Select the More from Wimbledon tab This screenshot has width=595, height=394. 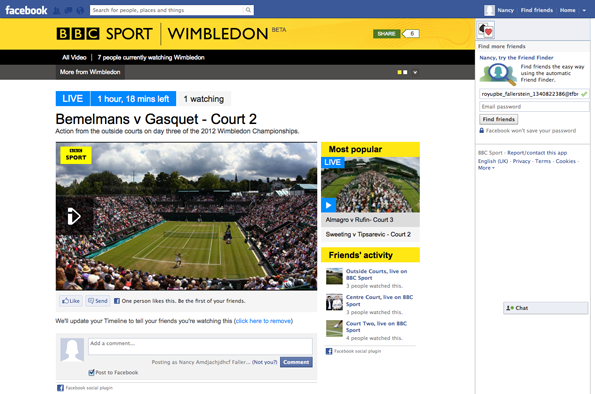[x=90, y=72]
